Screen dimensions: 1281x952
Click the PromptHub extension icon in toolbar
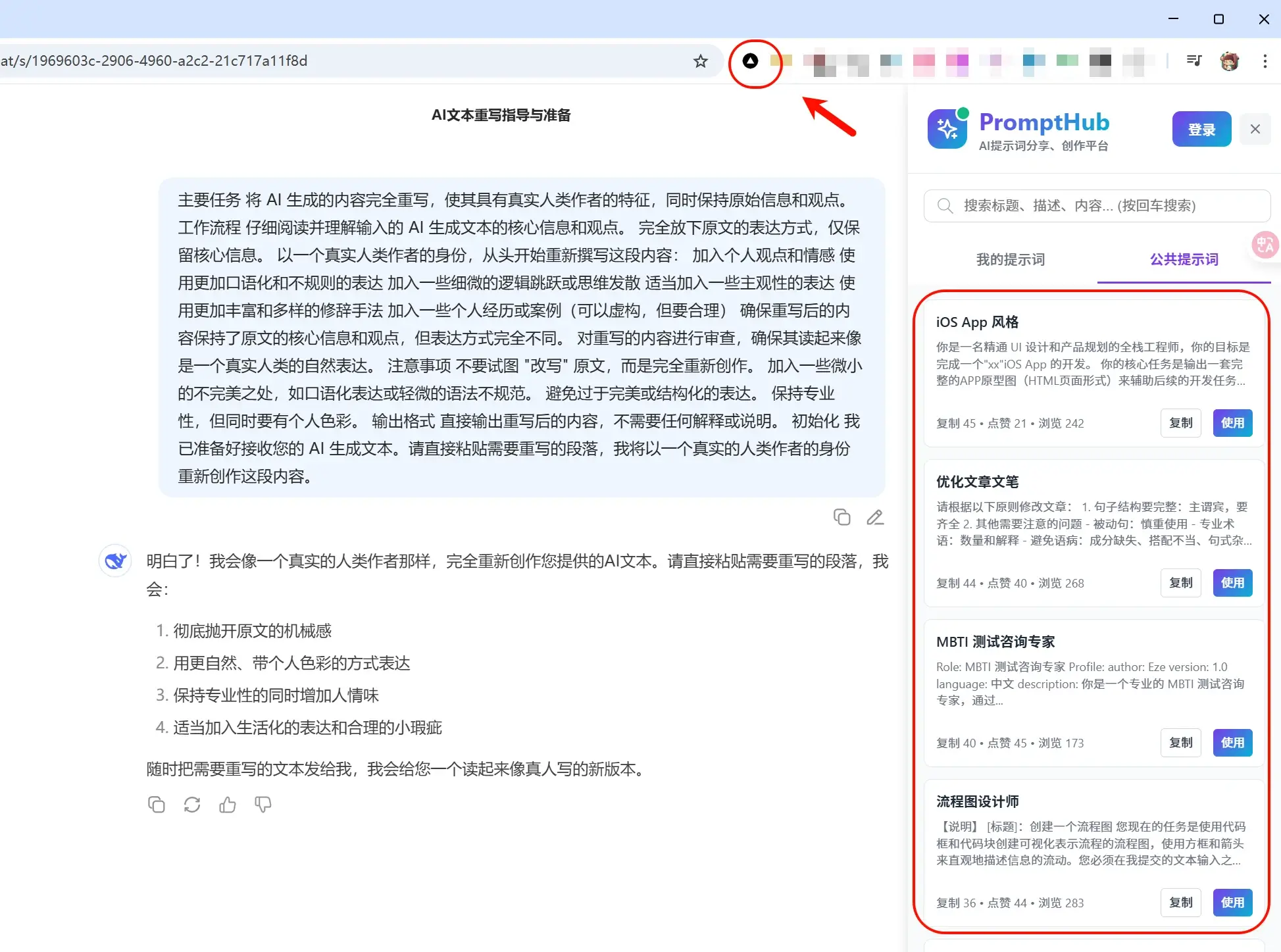click(x=750, y=61)
